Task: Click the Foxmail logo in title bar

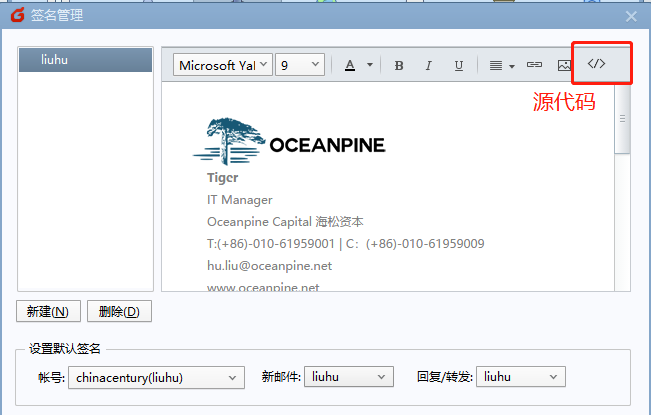Action: (18, 15)
